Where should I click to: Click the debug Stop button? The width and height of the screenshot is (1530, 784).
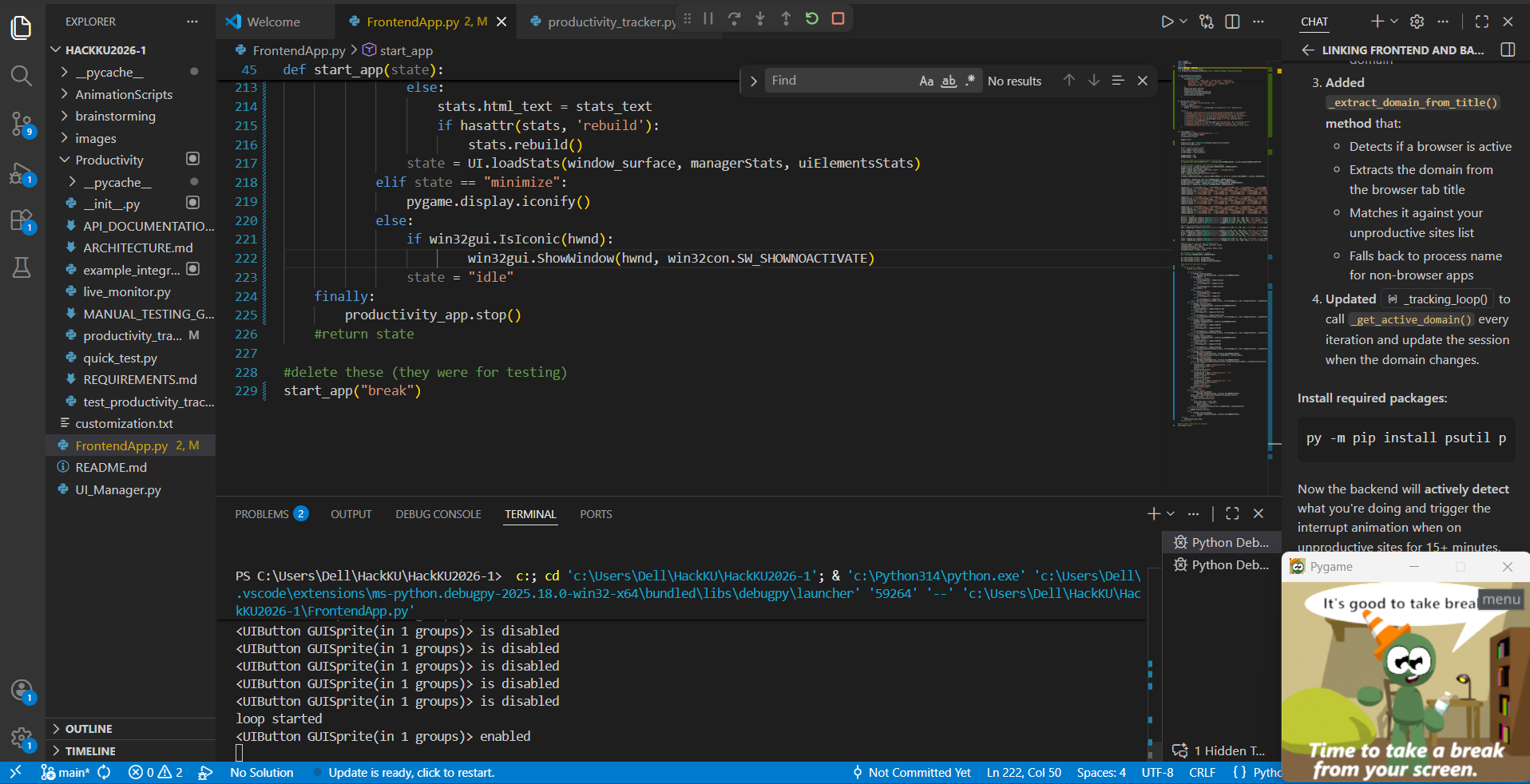point(838,18)
